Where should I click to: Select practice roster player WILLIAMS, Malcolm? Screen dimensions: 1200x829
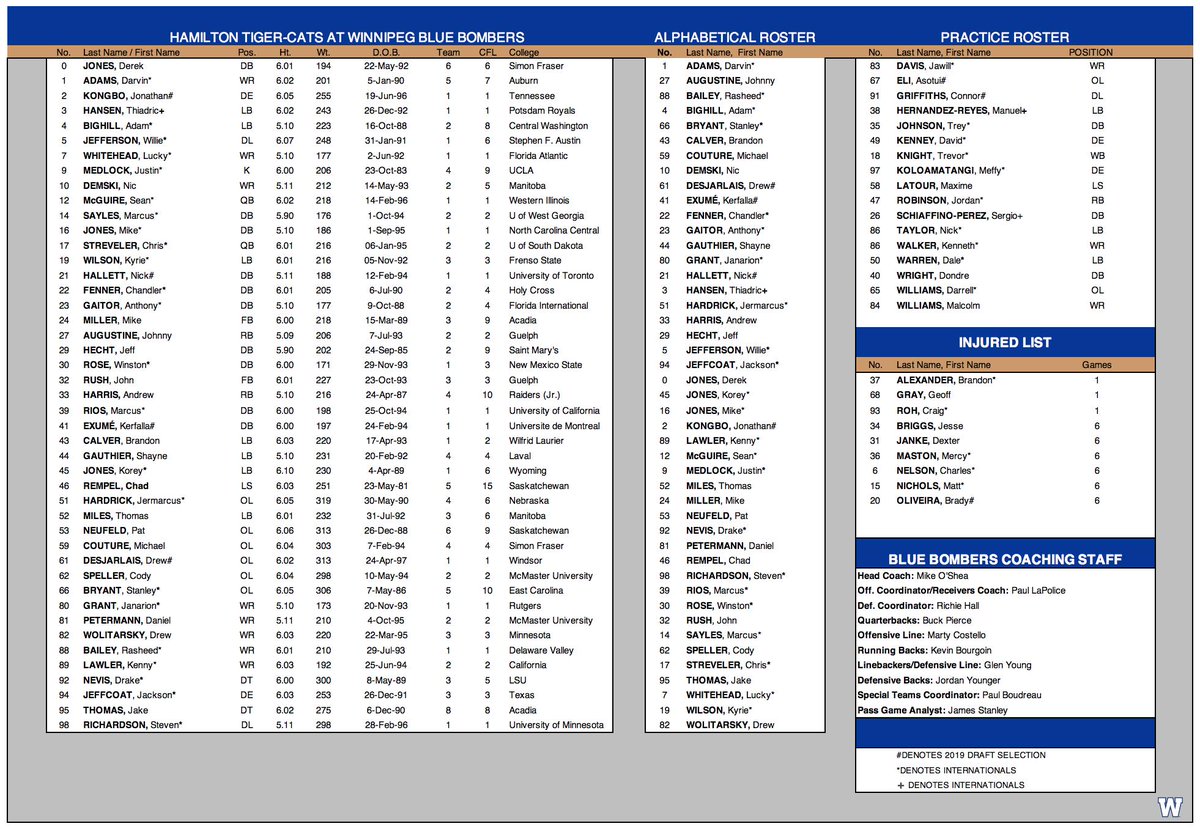pos(938,305)
